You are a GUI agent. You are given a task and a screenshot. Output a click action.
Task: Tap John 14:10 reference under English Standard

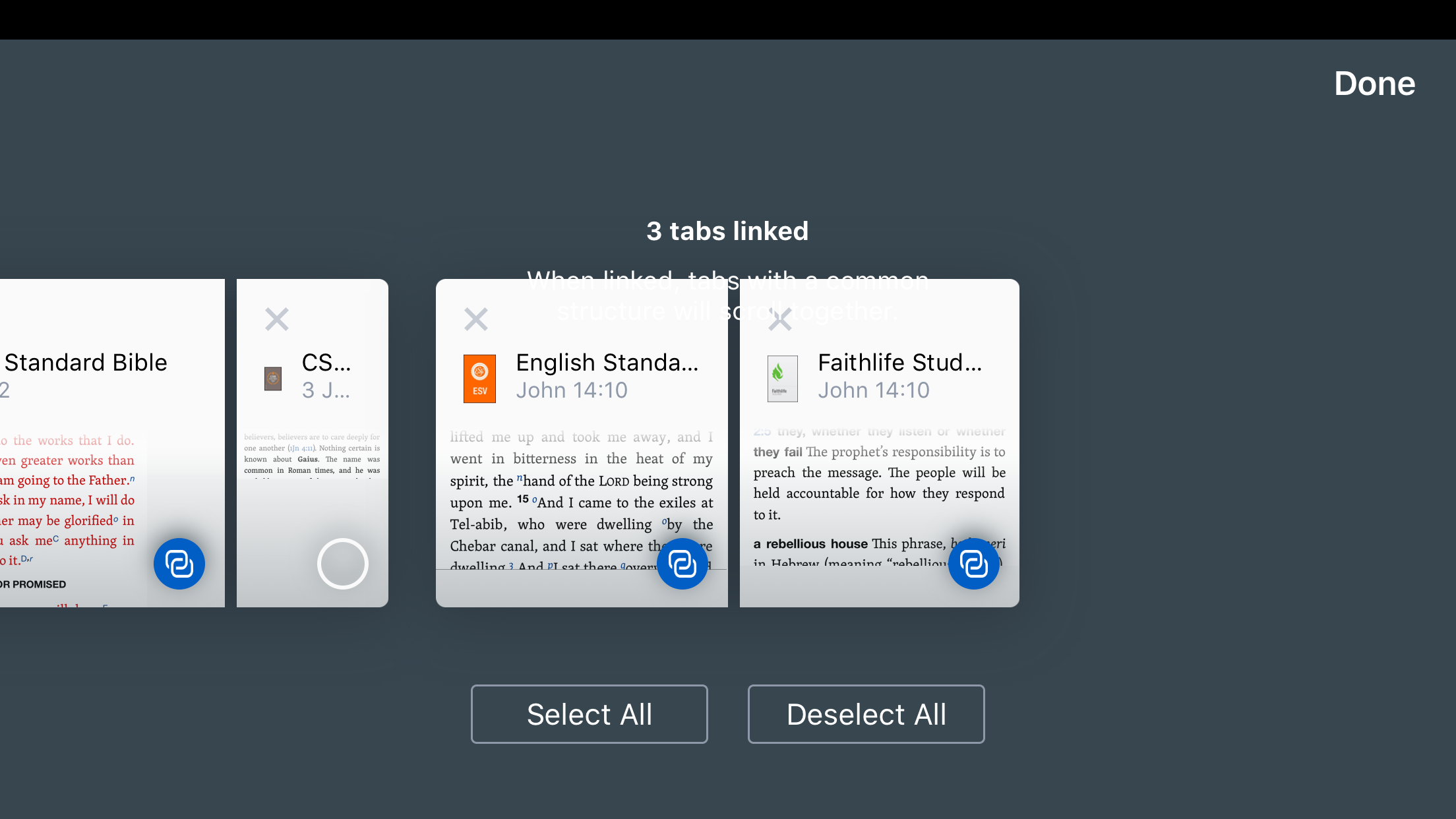[572, 390]
